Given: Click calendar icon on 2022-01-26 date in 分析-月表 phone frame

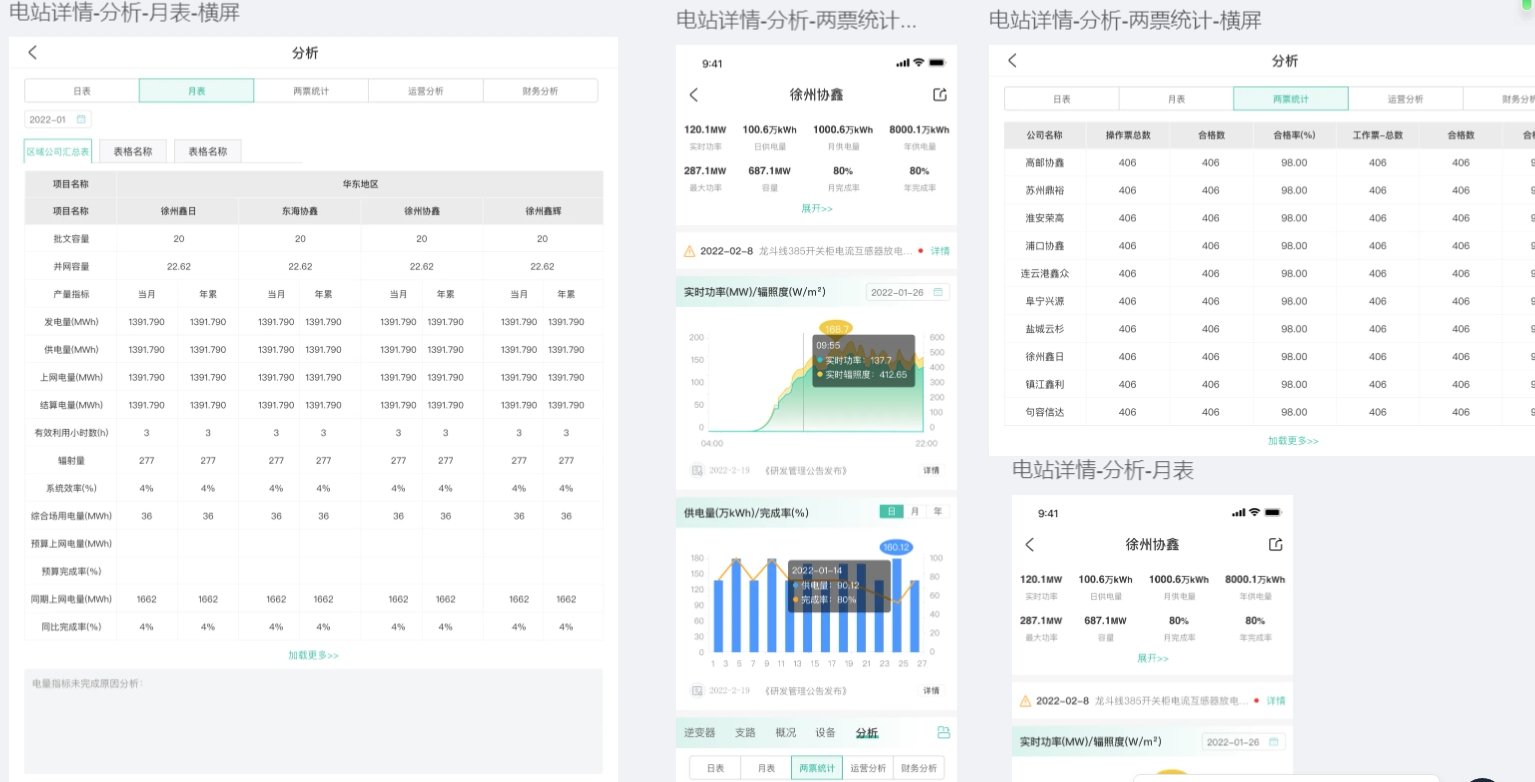Looking at the screenshot, I should coord(1274,742).
